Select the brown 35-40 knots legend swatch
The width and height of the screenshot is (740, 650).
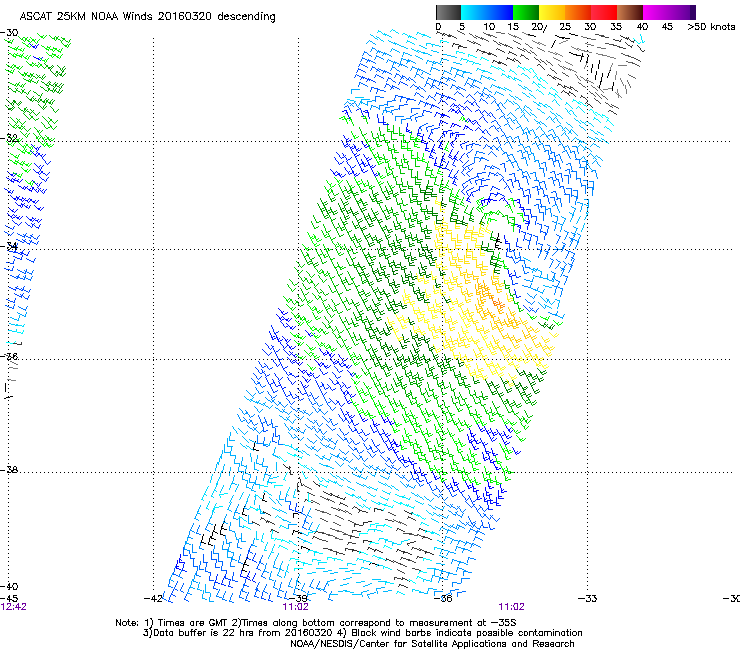(630, 12)
